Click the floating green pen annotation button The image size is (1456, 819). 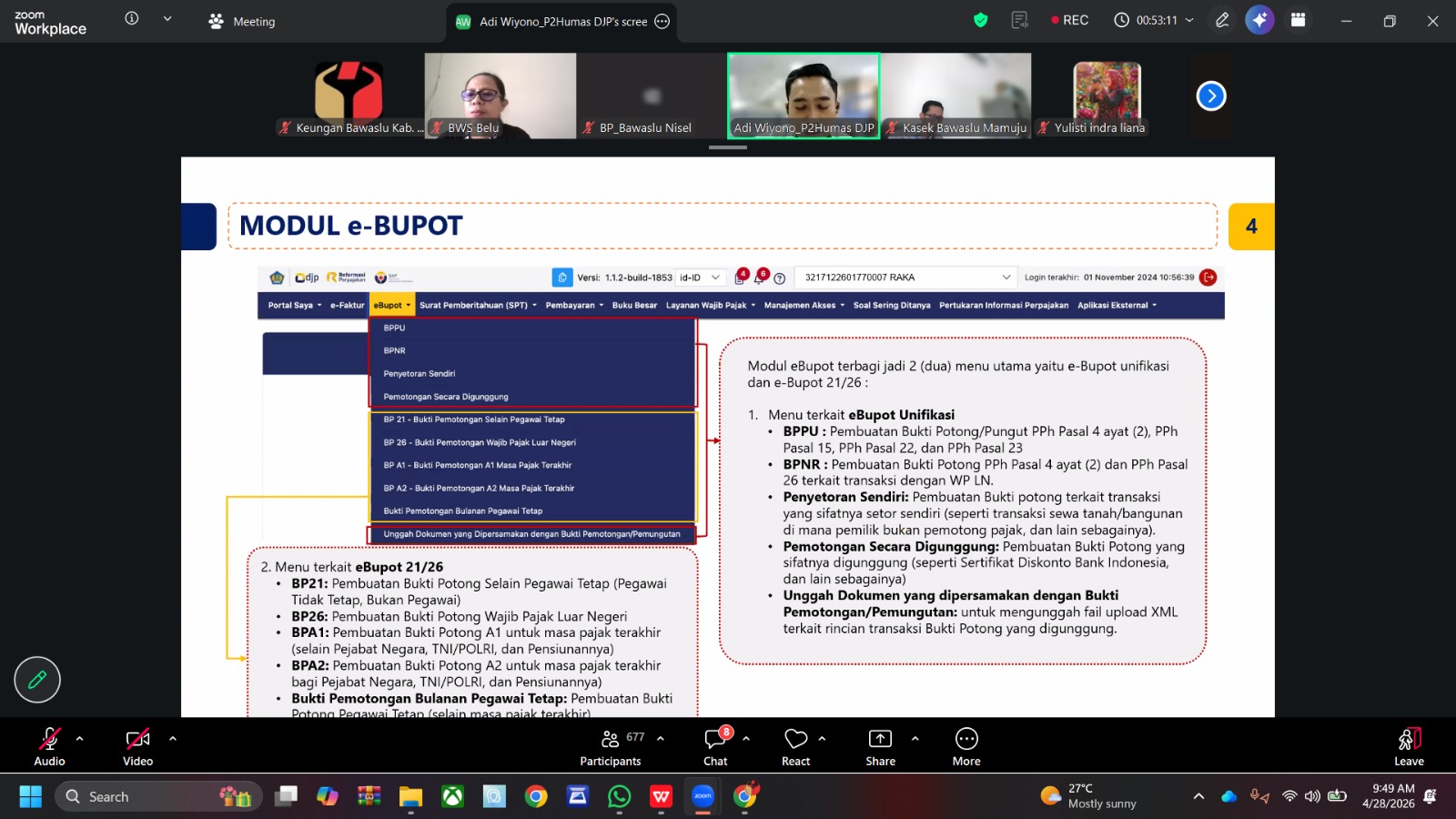tap(37, 680)
